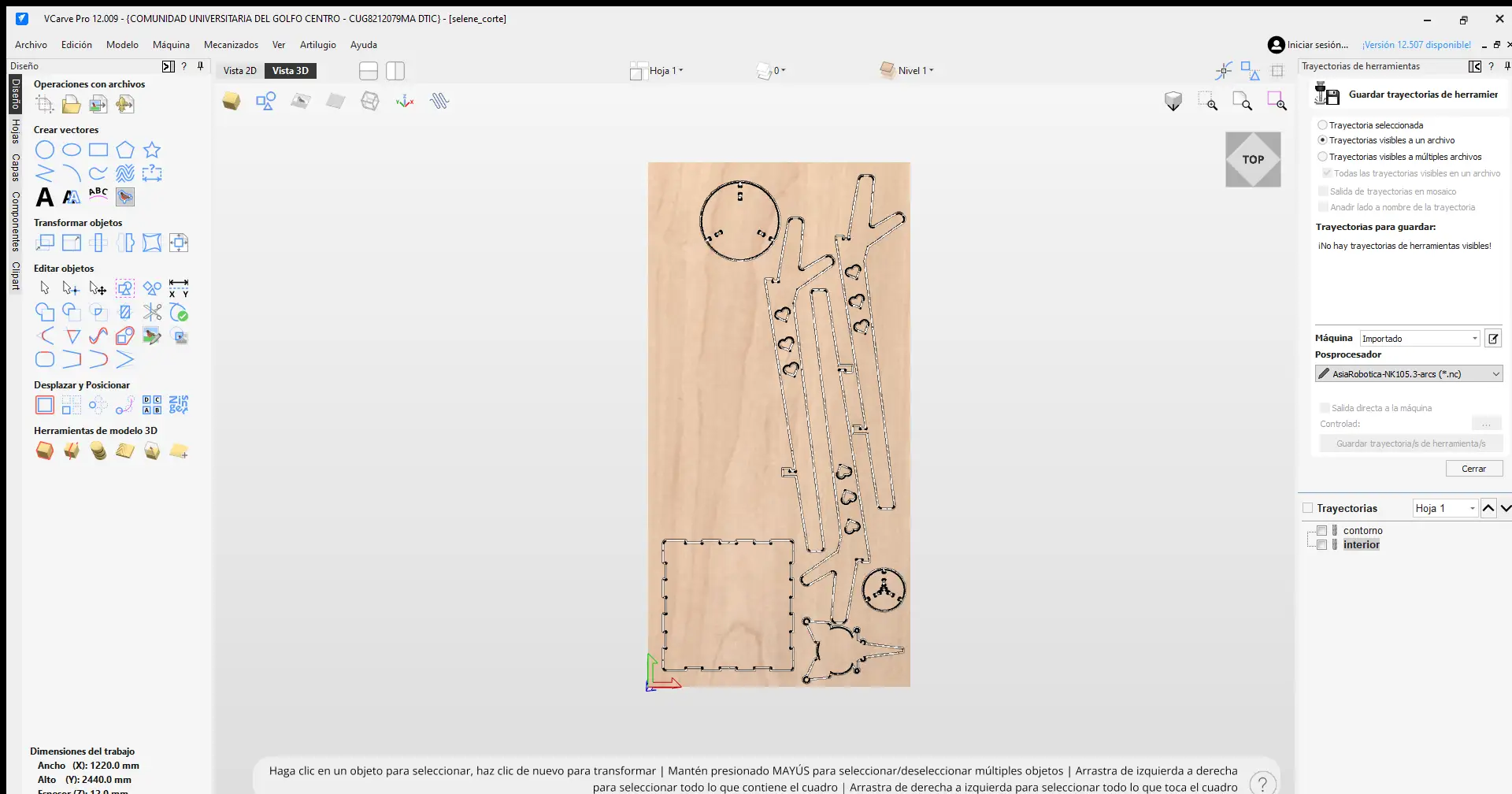Select the Draw Polygon tool

pyautogui.click(x=125, y=150)
